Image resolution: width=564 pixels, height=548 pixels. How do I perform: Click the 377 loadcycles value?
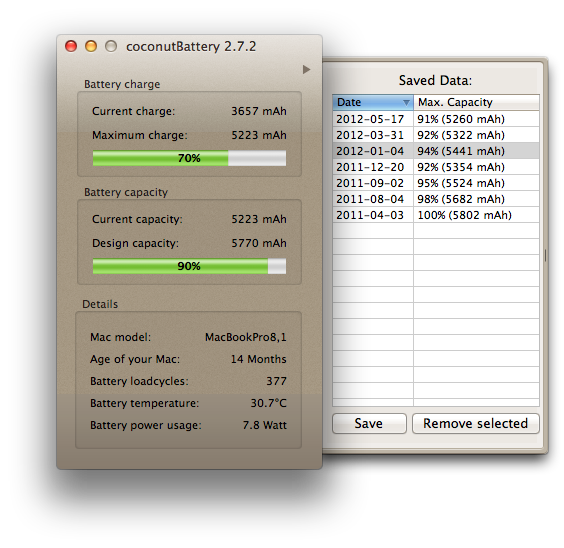(276, 381)
